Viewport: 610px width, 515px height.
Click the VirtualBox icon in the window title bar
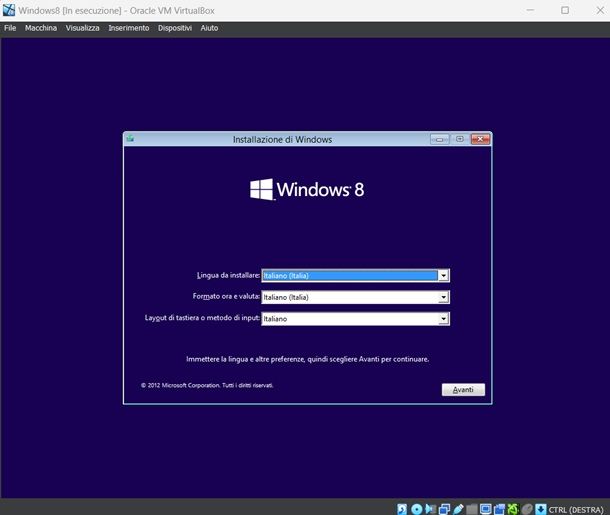coord(8,9)
